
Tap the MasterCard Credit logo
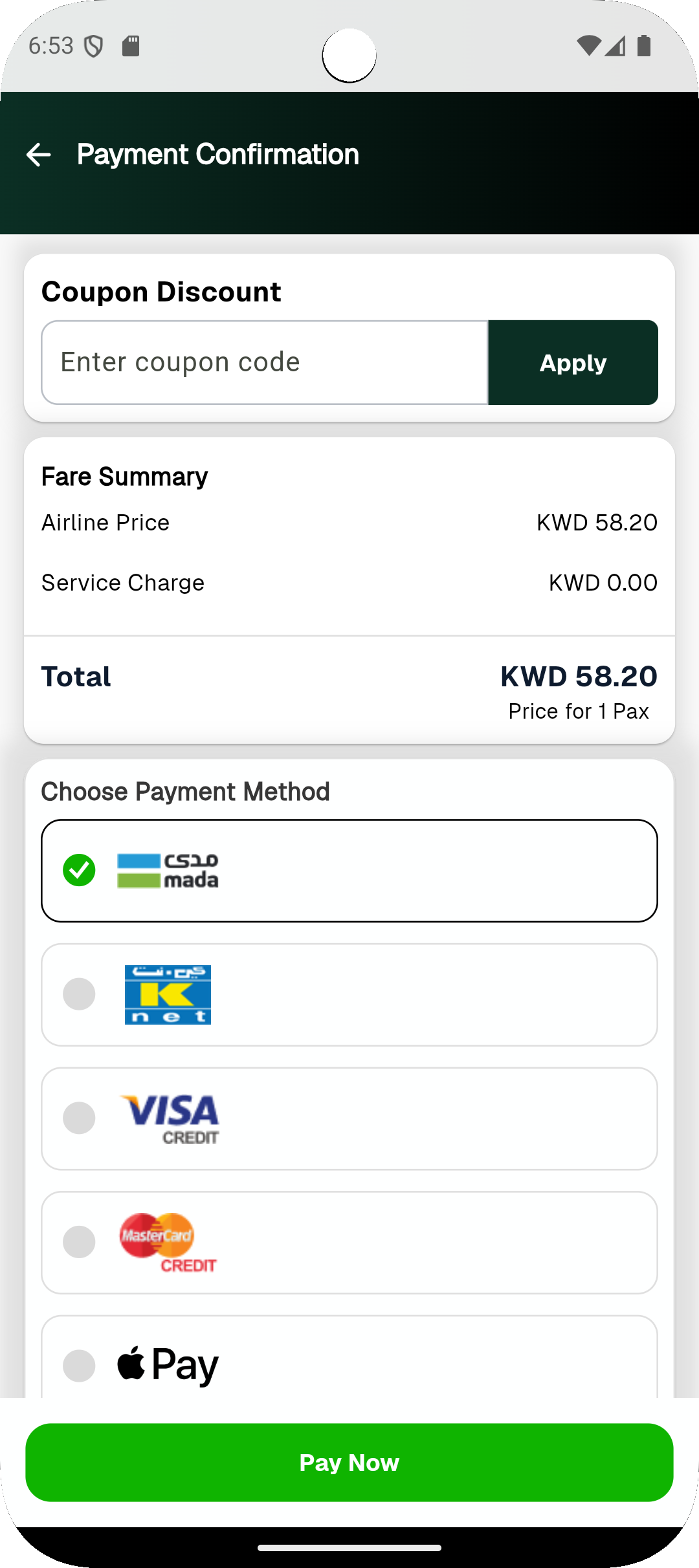click(x=168, y=1243)
